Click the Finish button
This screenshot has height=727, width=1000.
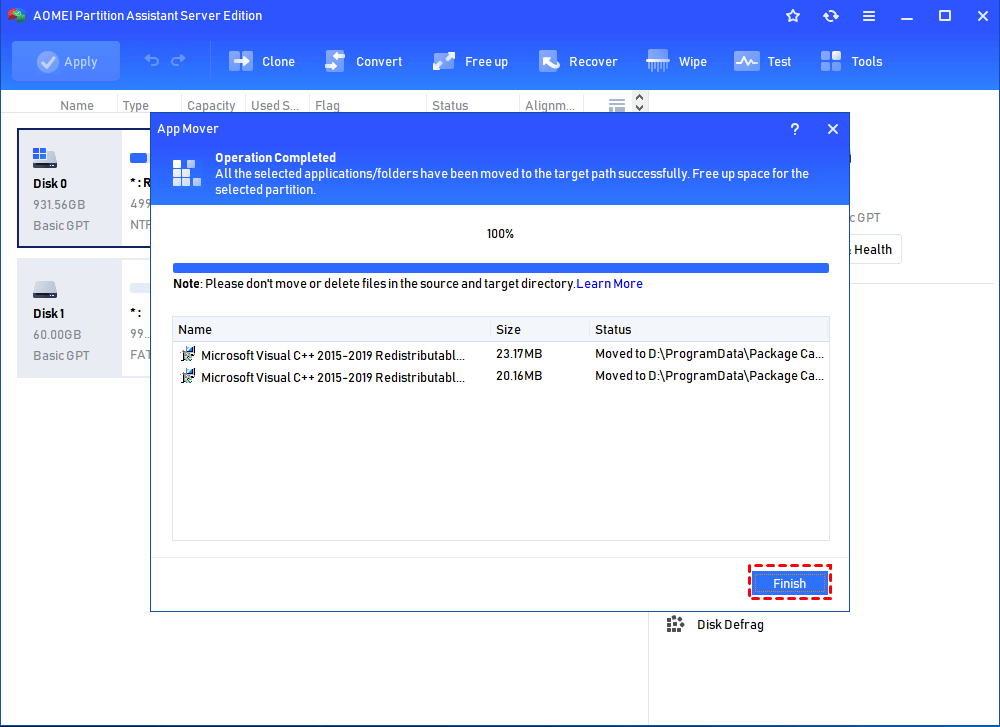tap(790, 583)
